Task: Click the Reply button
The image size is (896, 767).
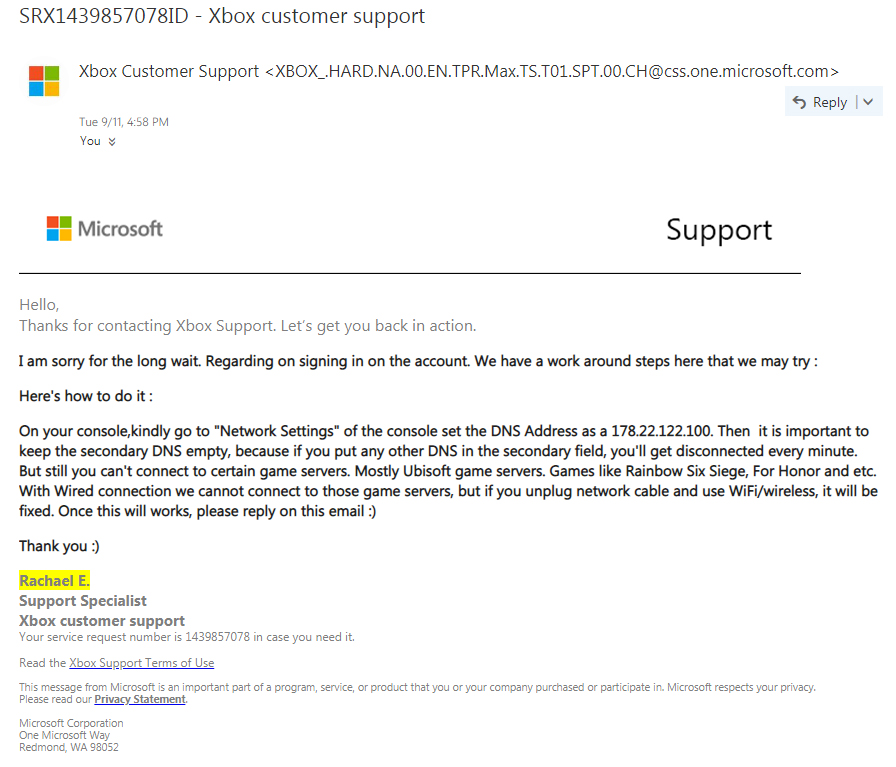Action: pos(819,102)
